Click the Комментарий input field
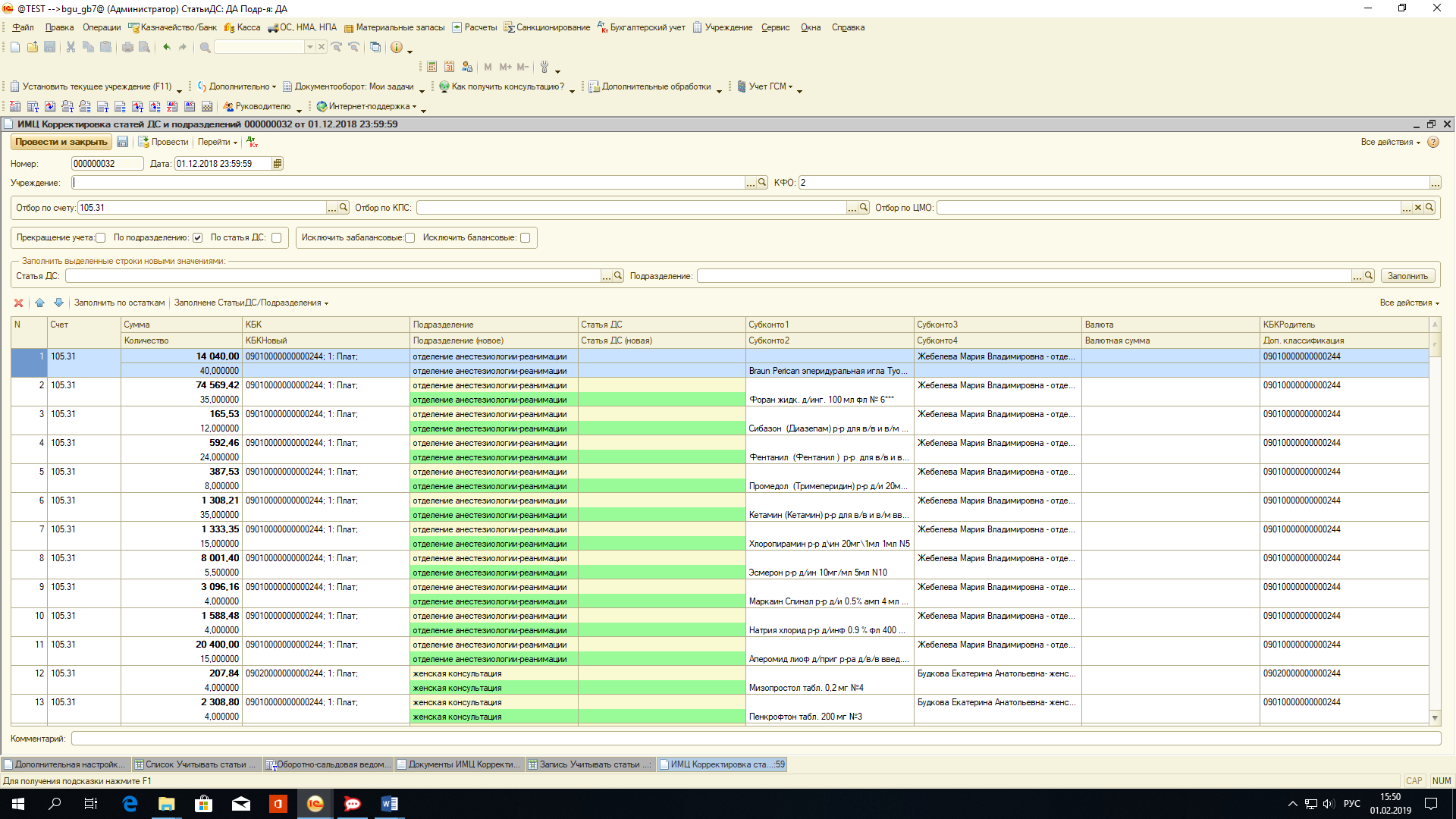 (x=755, y=739)
